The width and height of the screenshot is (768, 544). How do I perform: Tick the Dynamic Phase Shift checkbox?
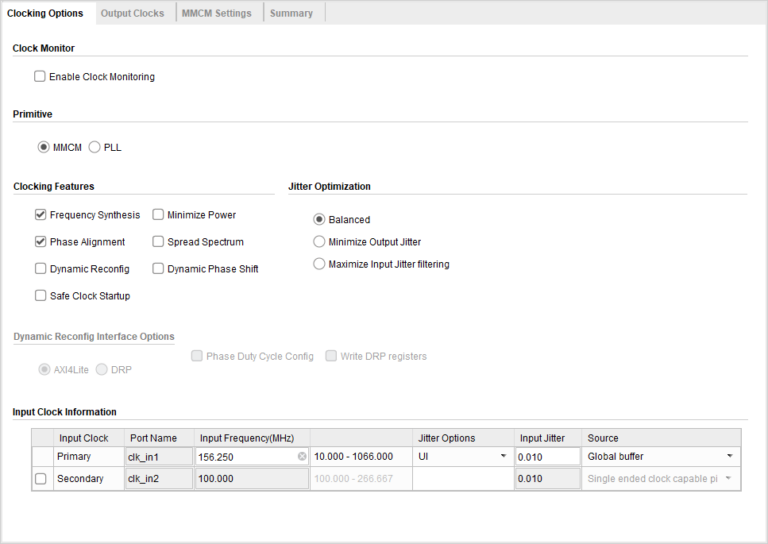click(x=158, y=269)
